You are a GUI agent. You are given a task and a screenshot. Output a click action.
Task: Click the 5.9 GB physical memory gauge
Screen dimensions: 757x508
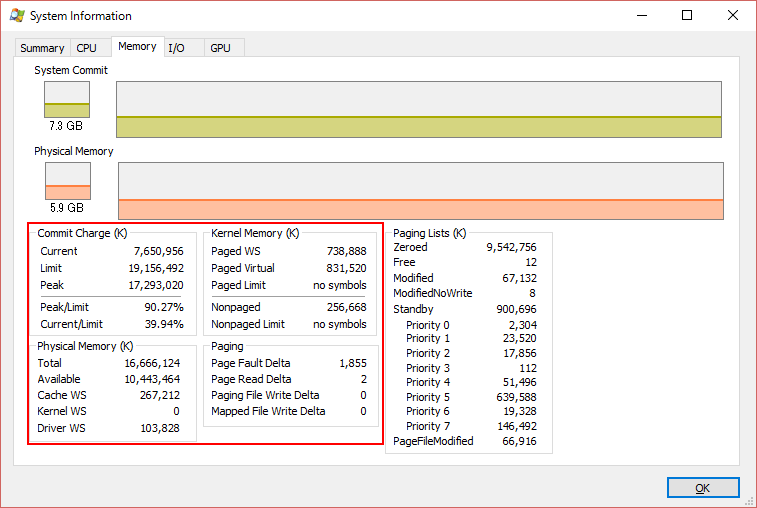[68, 181]
